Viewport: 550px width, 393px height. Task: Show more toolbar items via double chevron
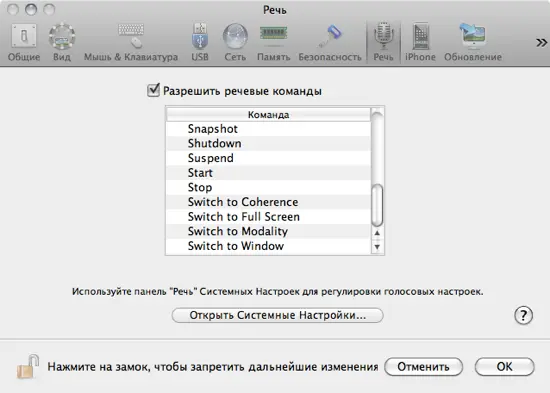[x=541, y=43]
